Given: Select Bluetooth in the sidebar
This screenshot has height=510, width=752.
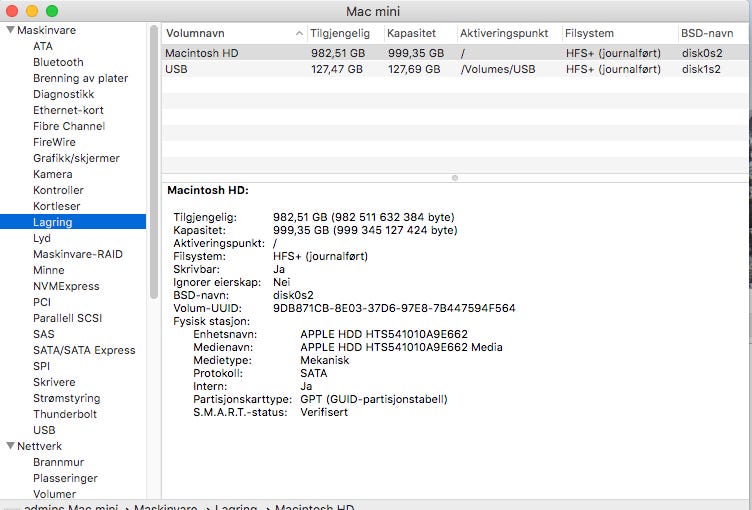Looking at the screenshot, I should (58, 62).
